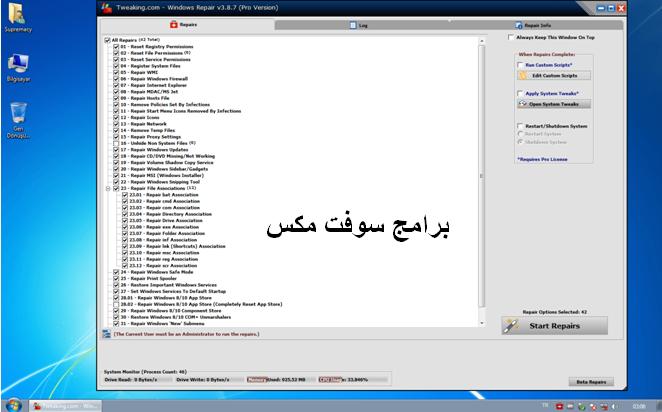Uncheck 17 - Repair Windows Updates

[116, 150]
